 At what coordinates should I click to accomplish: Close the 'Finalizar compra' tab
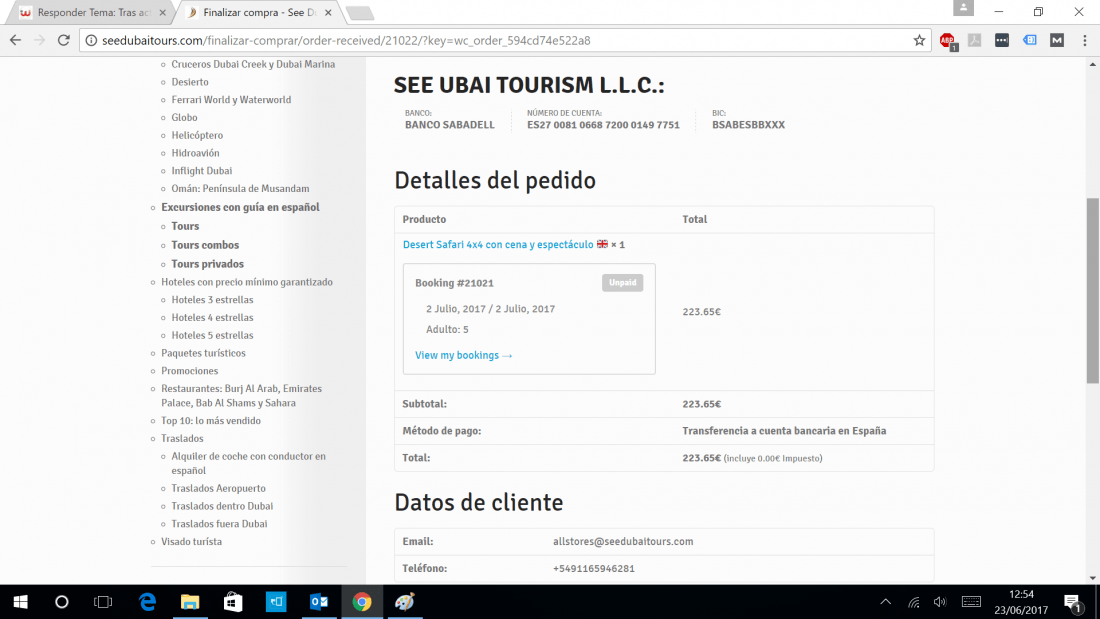(328, 13)
